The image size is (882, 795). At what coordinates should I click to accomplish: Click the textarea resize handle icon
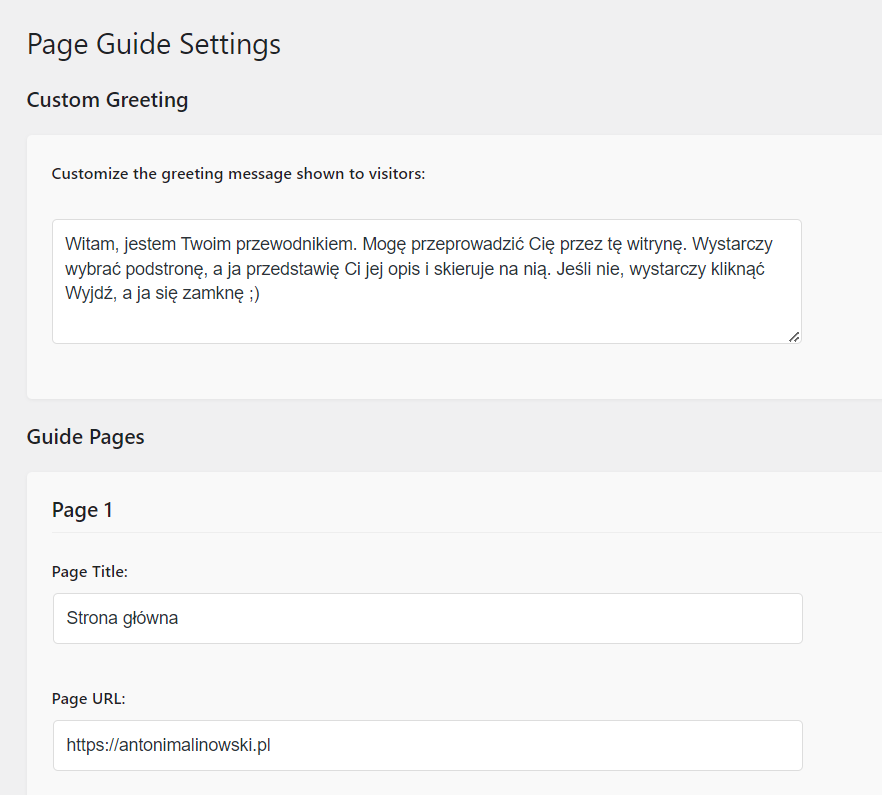tap(794, 336)
